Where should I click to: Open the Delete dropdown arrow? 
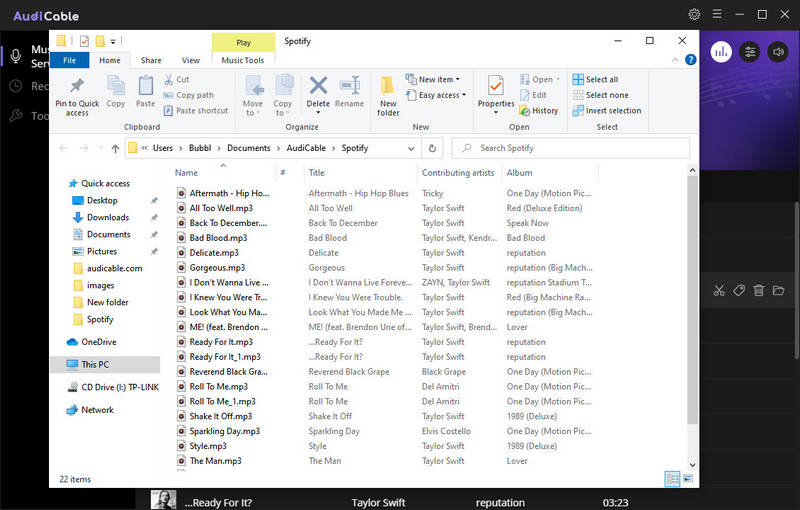[318, 113]
